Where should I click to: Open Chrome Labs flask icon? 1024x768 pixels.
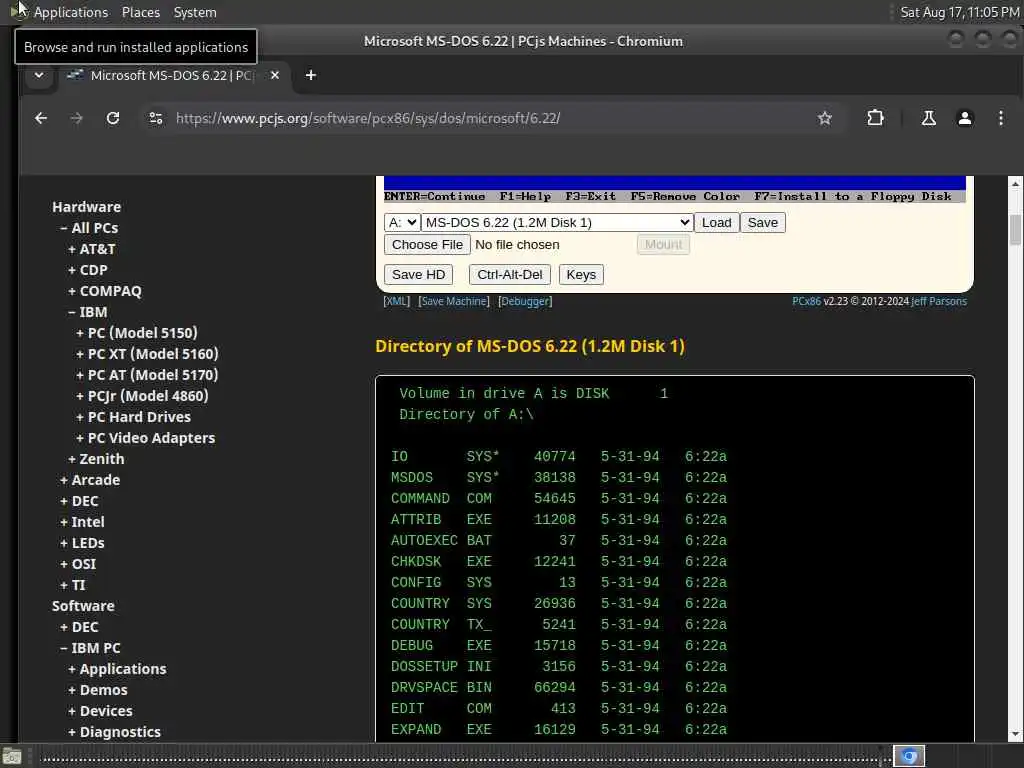click(929, 118)
